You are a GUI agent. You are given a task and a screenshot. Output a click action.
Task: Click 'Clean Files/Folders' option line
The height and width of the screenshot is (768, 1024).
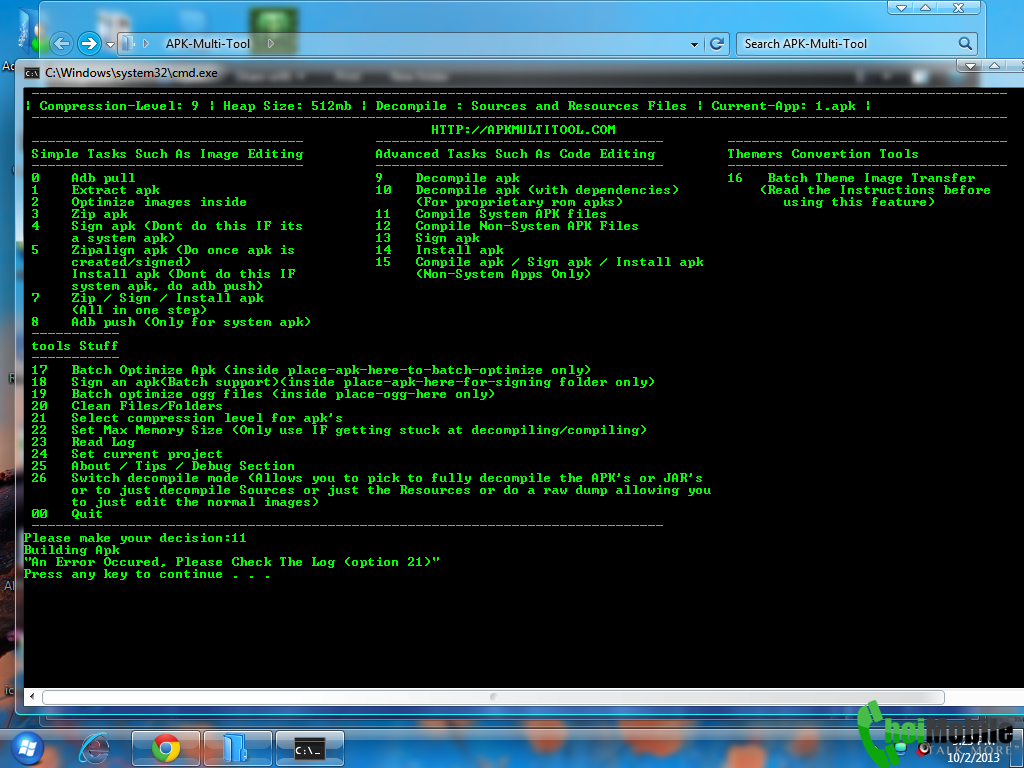147,406
